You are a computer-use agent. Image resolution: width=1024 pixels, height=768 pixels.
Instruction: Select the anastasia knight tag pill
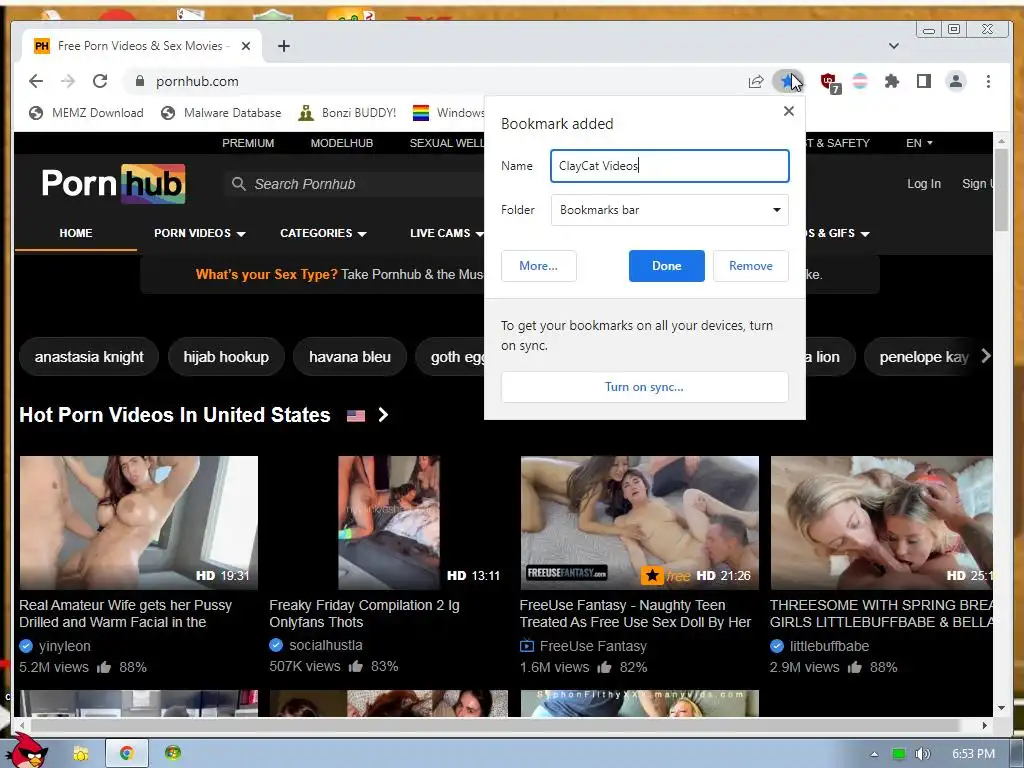pos(89,357)
